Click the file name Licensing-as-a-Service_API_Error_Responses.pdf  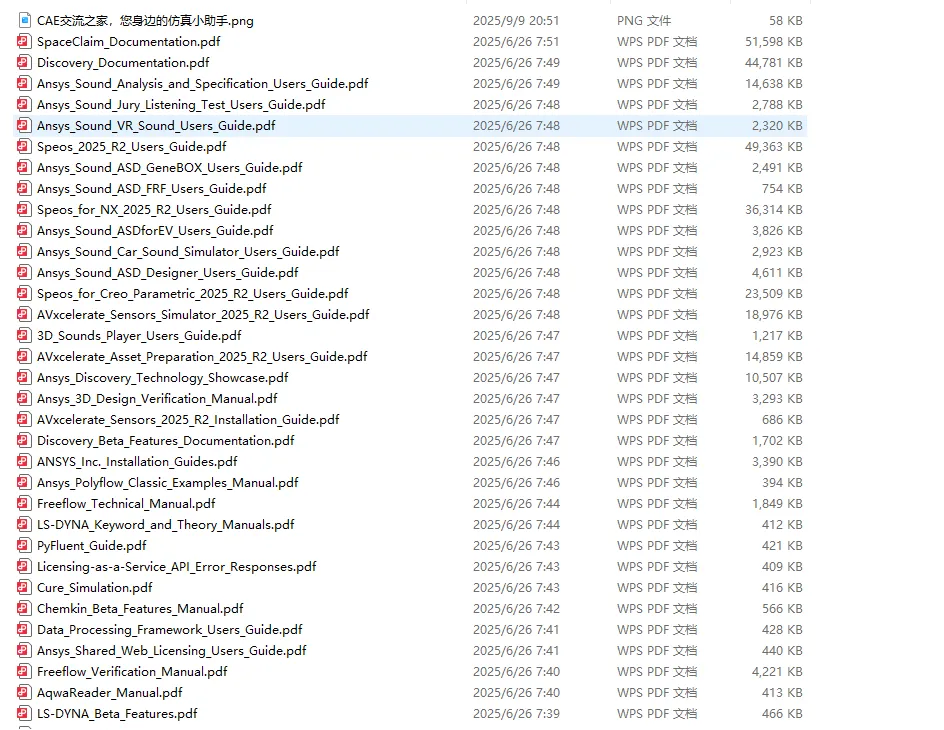click(x=176, y=567)
